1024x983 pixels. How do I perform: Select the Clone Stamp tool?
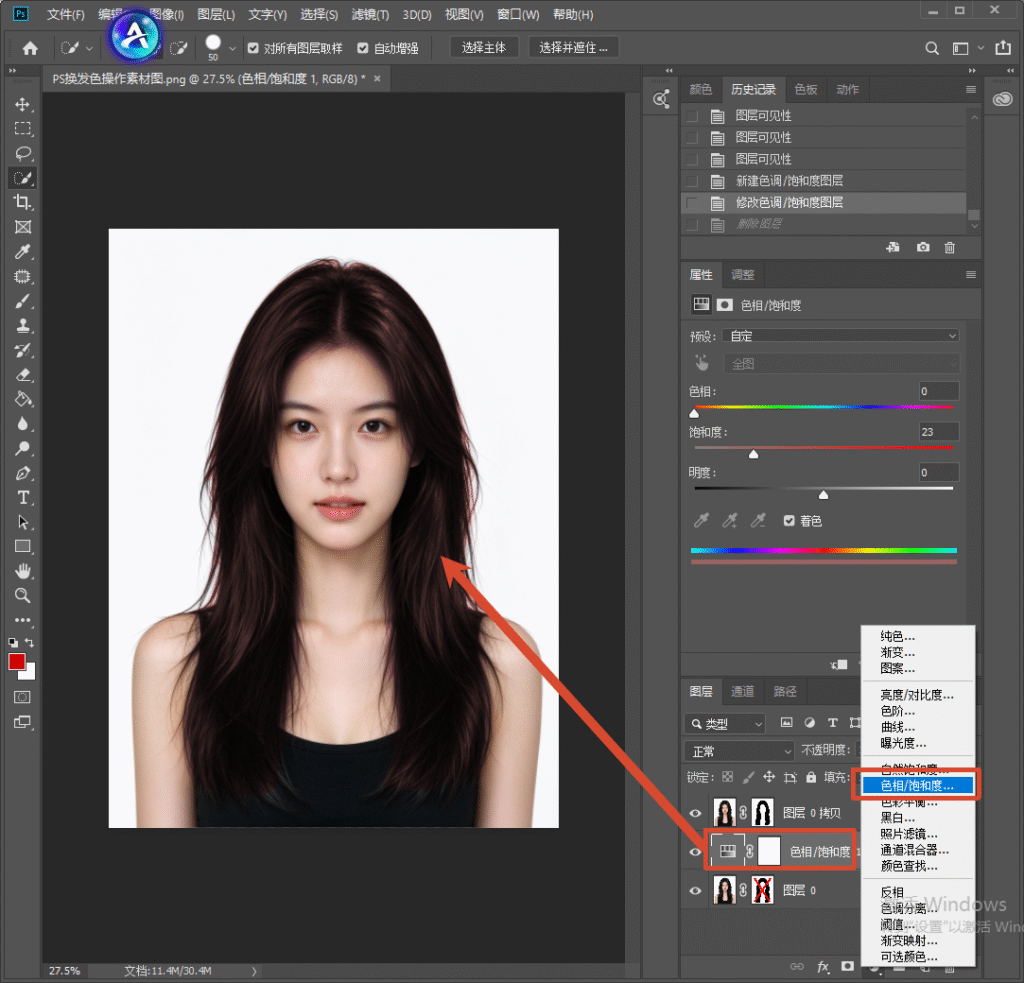click(x=23, y=325)
